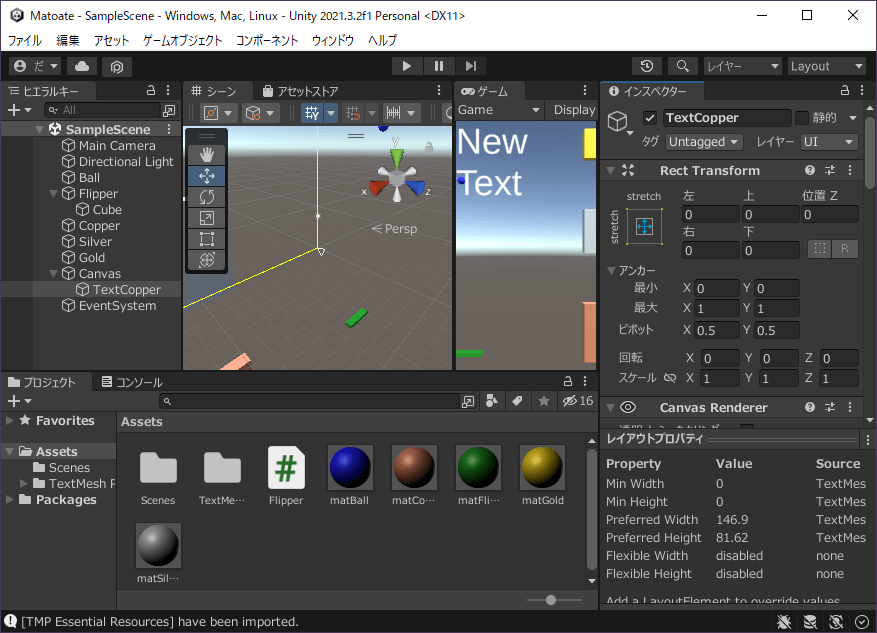Click the Pause button
This screenshot has height=633, width=877.
click(x=438, y=66)
